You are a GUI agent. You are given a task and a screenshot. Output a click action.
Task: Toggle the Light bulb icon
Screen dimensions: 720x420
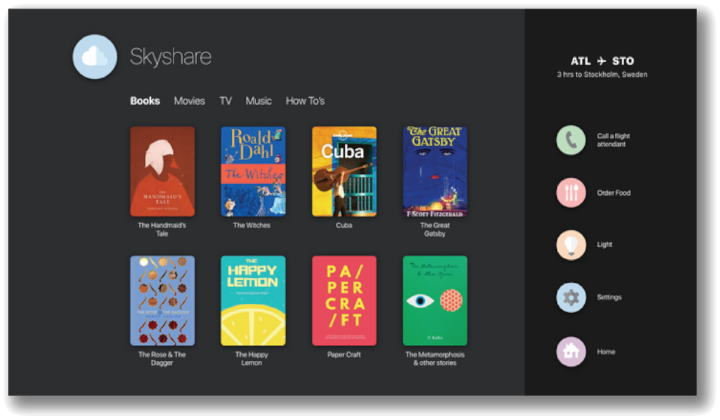pos(571,245)
